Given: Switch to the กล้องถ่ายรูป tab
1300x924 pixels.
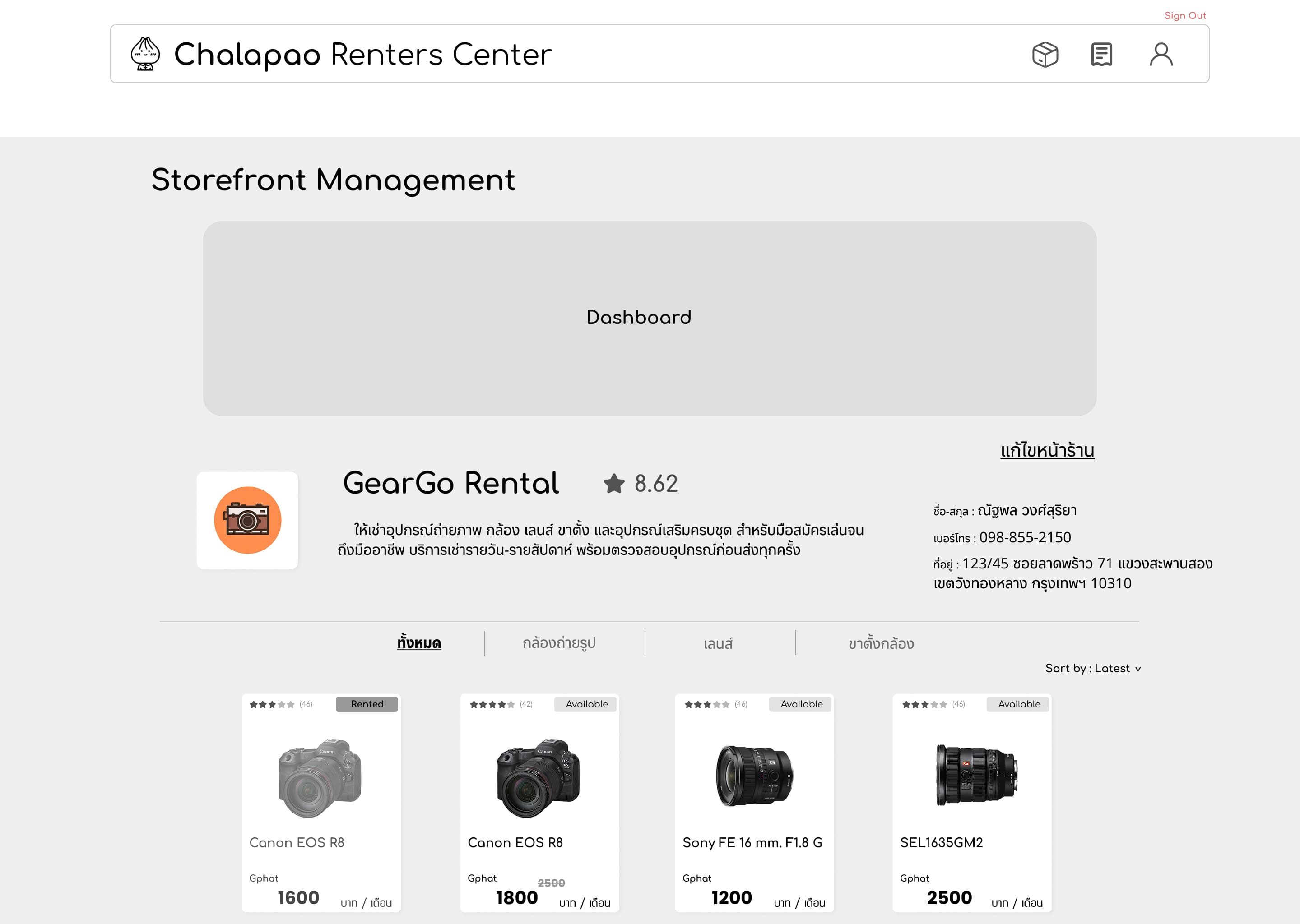Looking at the screenshot, I should coord(559,643).
